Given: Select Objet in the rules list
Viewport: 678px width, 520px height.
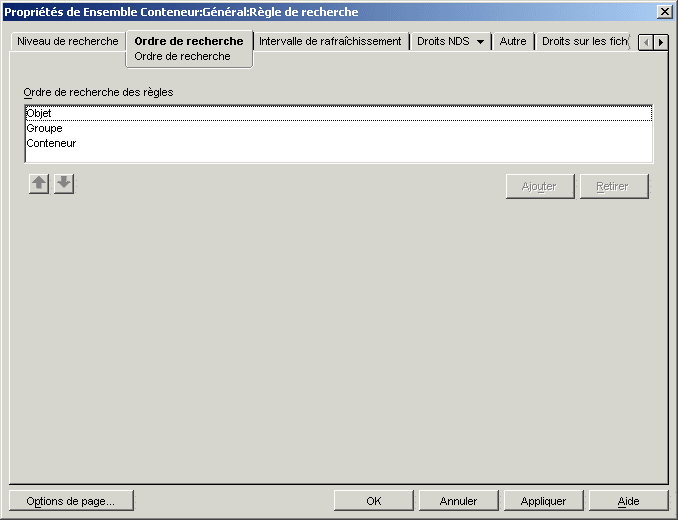Looking at the screenshot, I should tap(339, 113).
